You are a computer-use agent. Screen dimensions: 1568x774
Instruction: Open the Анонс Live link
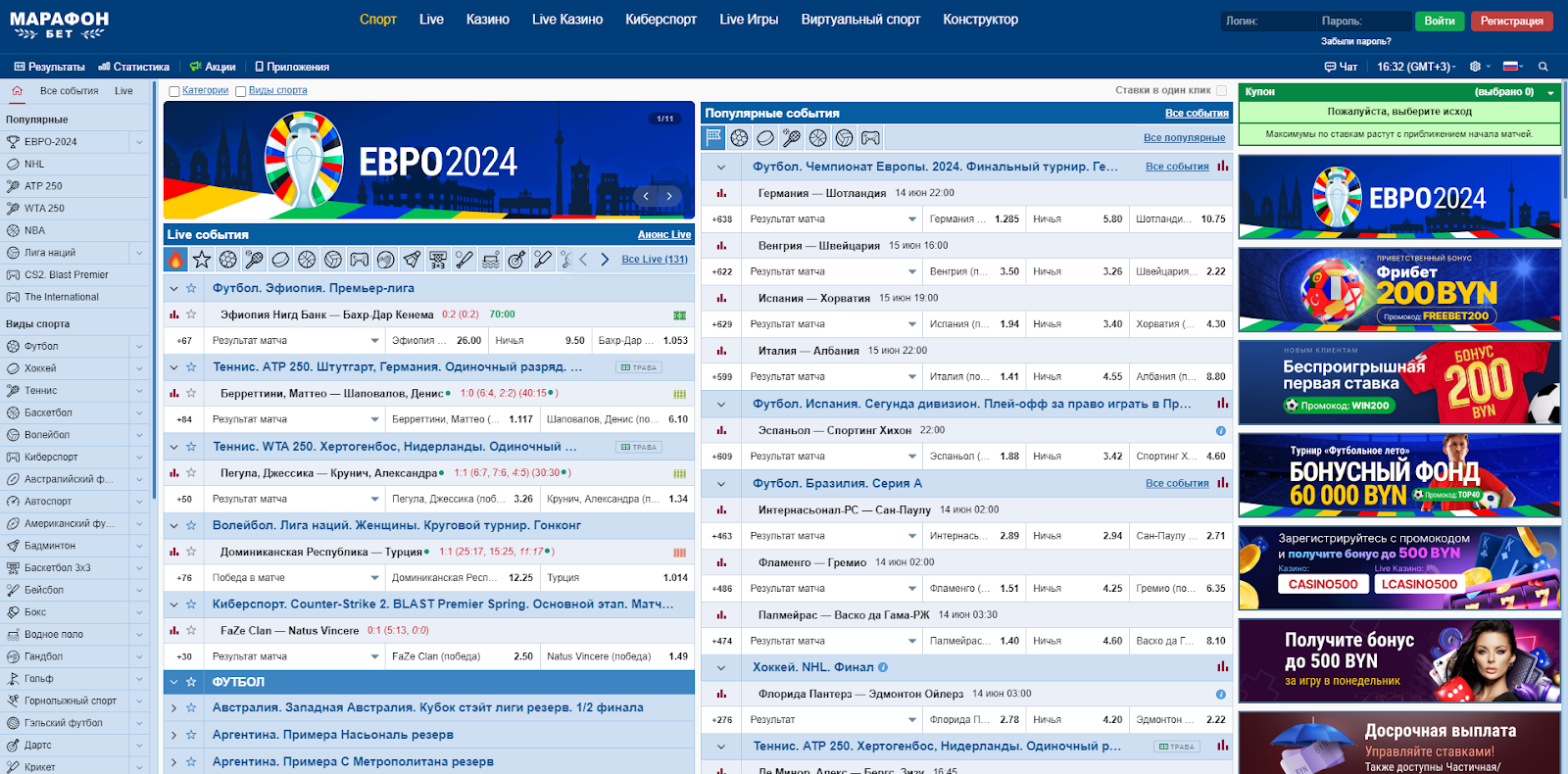click(x=664, y=234)
